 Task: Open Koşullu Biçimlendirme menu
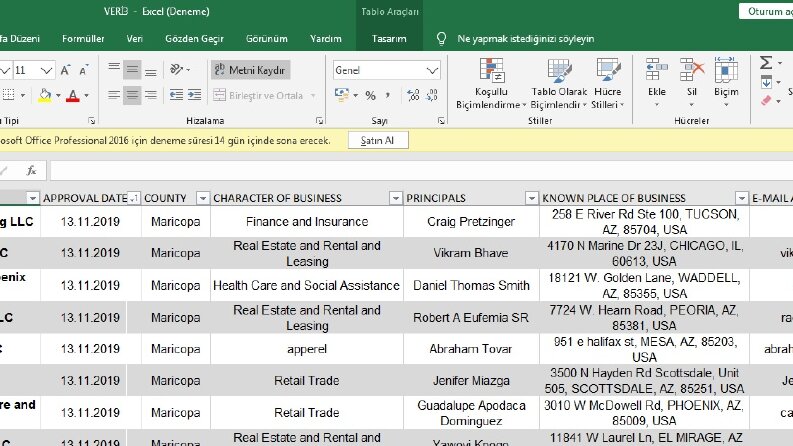pyautogui.click(x=491, y=83)
